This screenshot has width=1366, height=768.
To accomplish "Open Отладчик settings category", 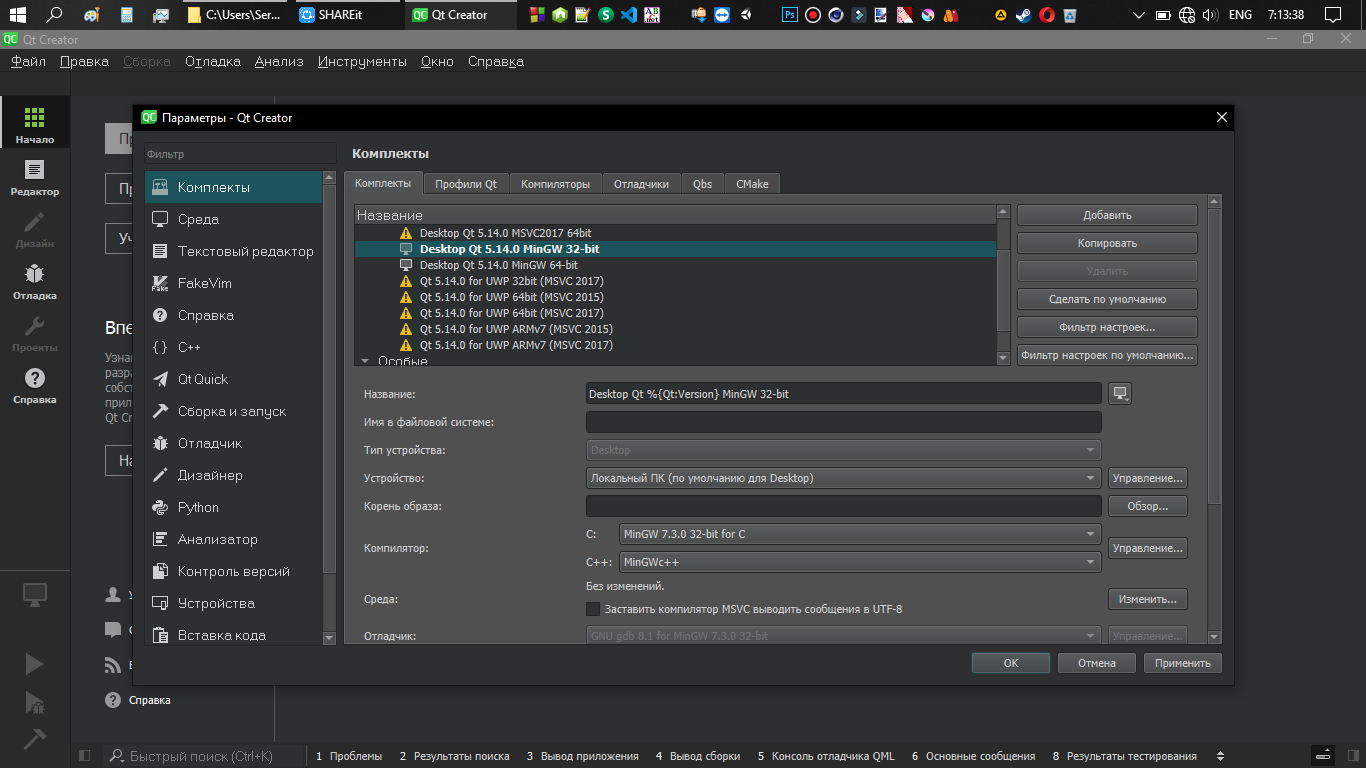I will (233, 443).
